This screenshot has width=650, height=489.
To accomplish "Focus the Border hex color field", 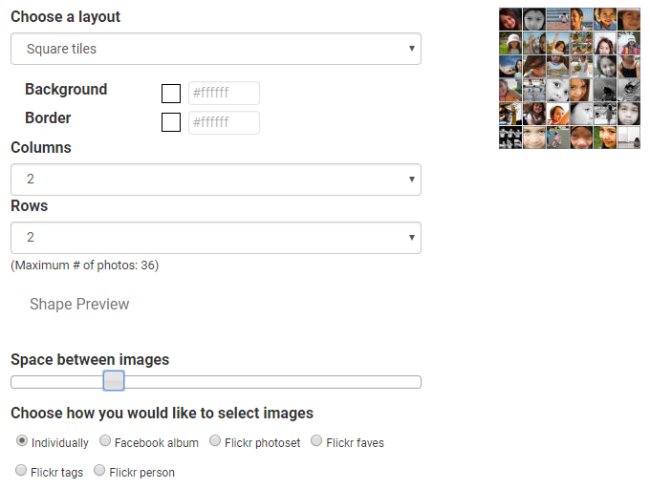I will [224, 122].
